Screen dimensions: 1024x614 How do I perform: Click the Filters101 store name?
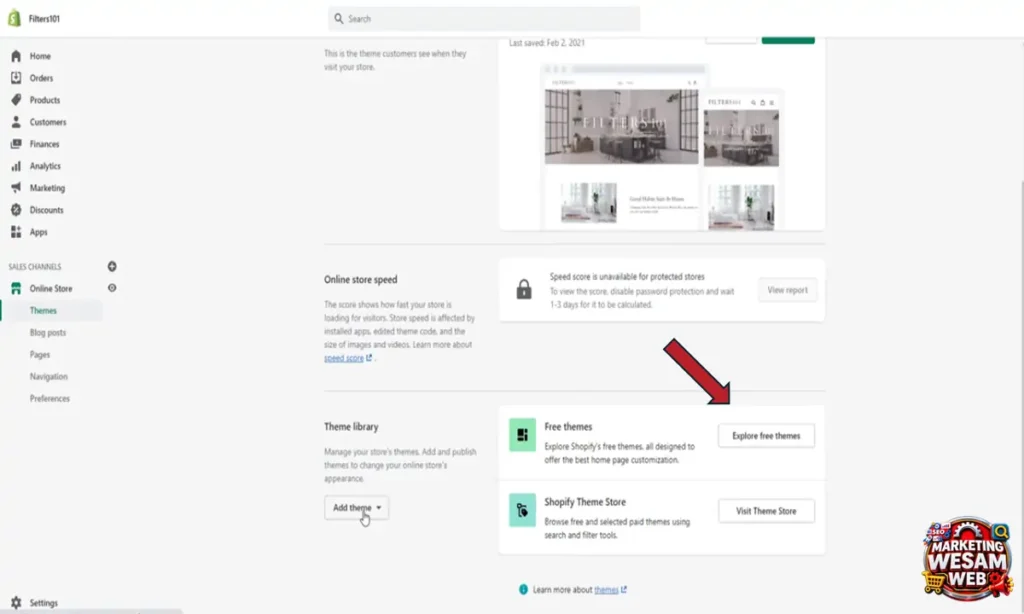44,19
